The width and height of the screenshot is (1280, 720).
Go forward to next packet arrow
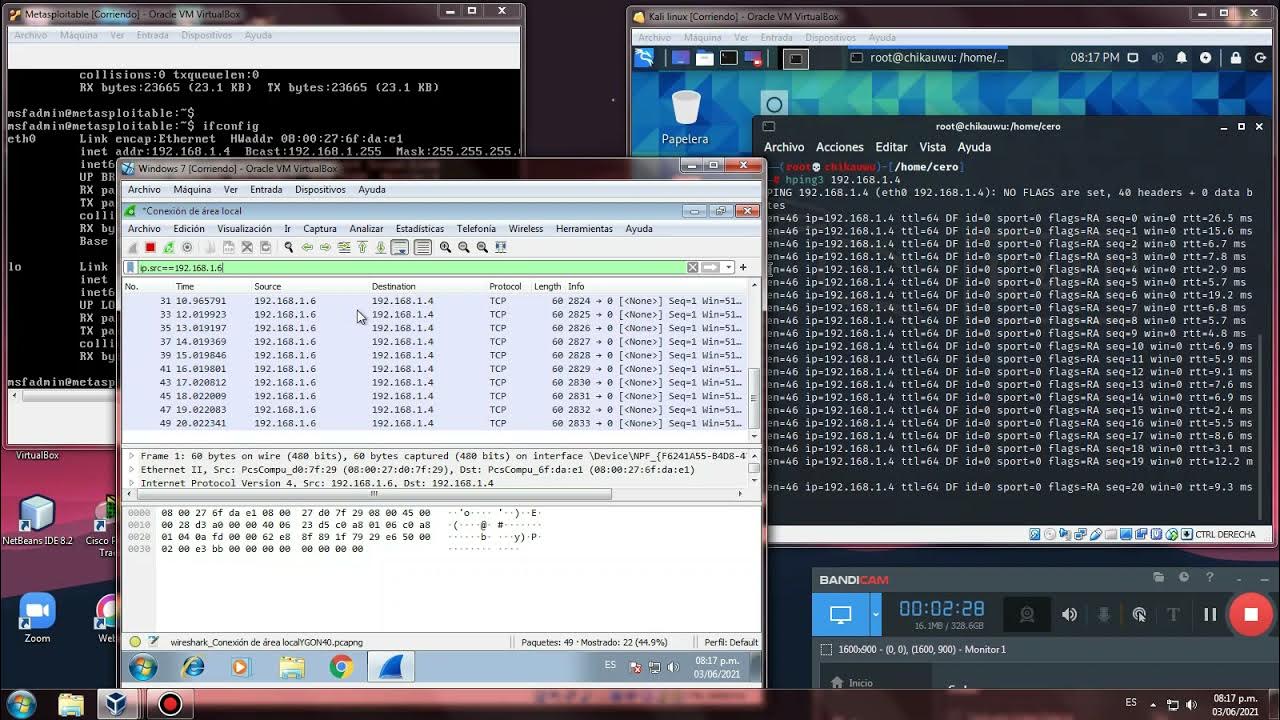coord(325,247)
